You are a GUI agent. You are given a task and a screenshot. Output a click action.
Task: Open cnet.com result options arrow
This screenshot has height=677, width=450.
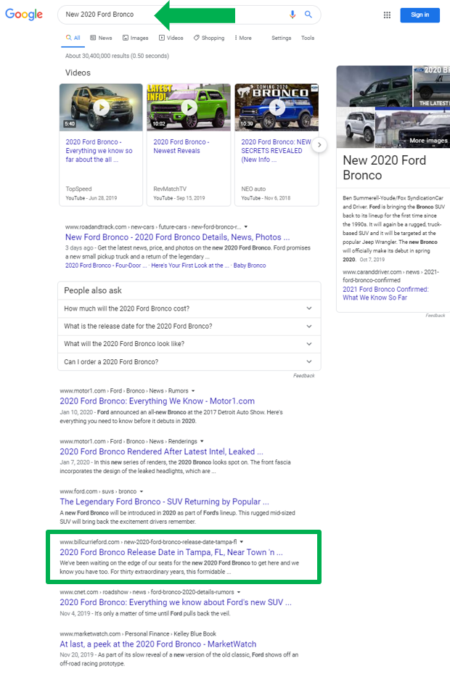(x=238, y=592)
